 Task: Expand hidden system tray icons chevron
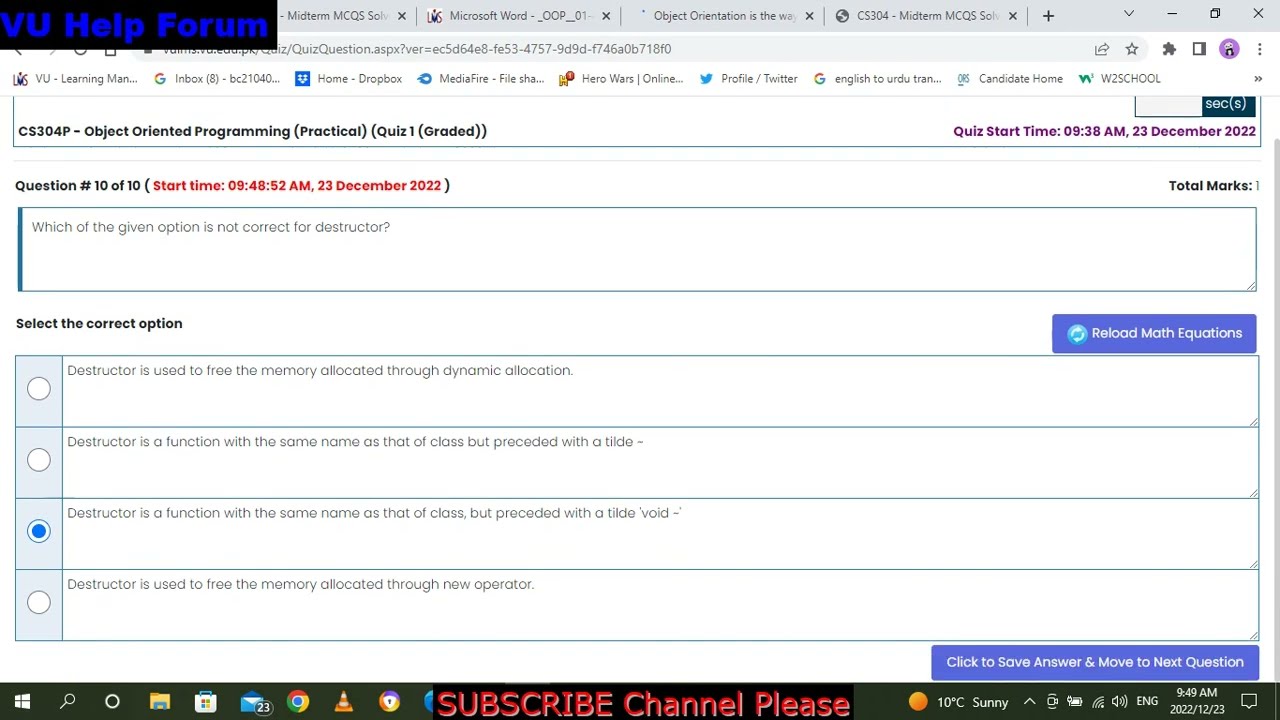[1029, 702]
